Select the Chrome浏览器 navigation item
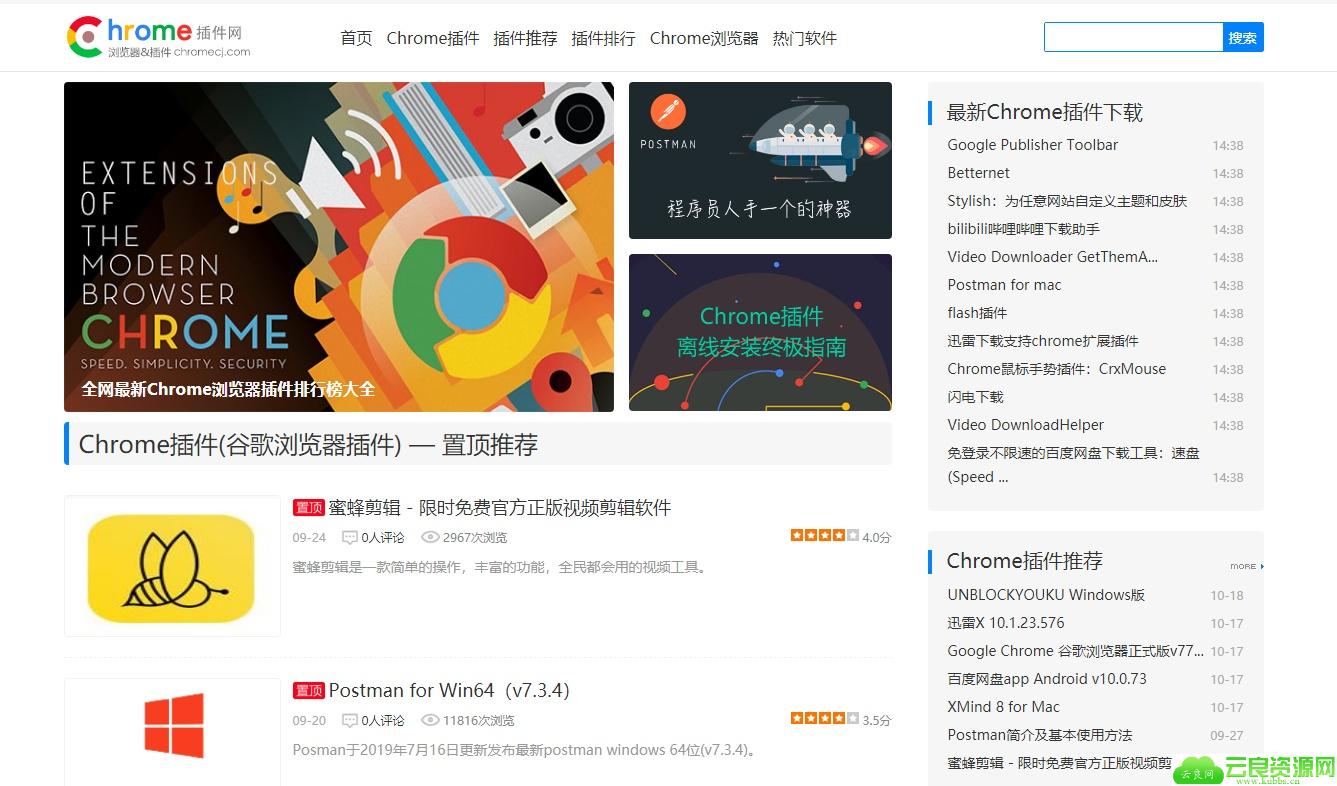Screen dimensions: 1337x786 704,38
